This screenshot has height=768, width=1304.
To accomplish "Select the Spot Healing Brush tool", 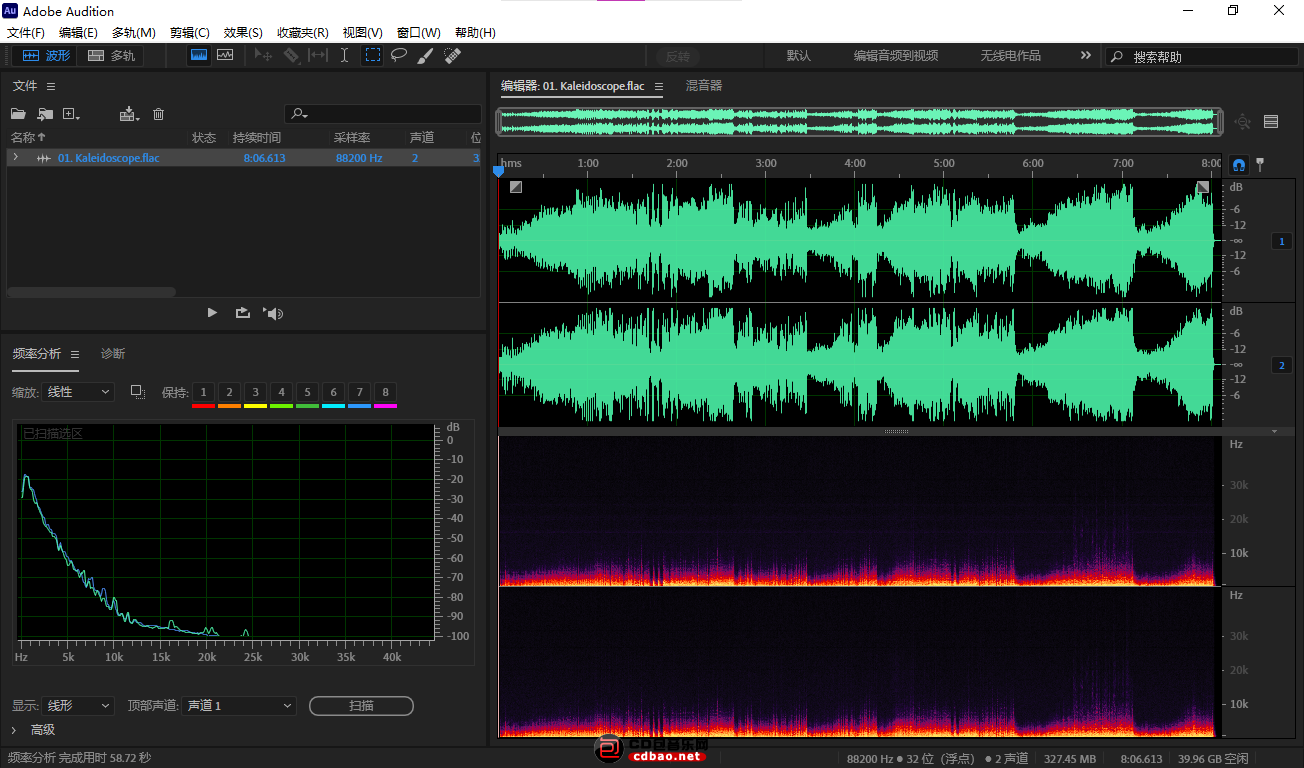I will coord(452,56).
